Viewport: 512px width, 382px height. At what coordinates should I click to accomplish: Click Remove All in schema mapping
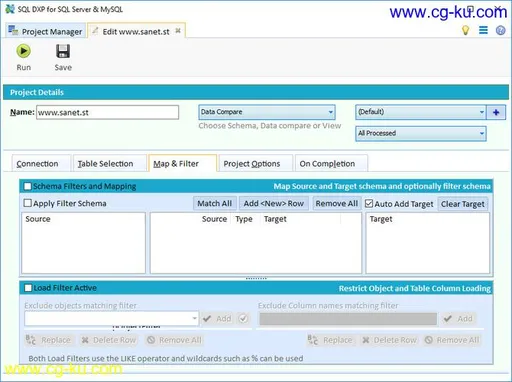336,203
